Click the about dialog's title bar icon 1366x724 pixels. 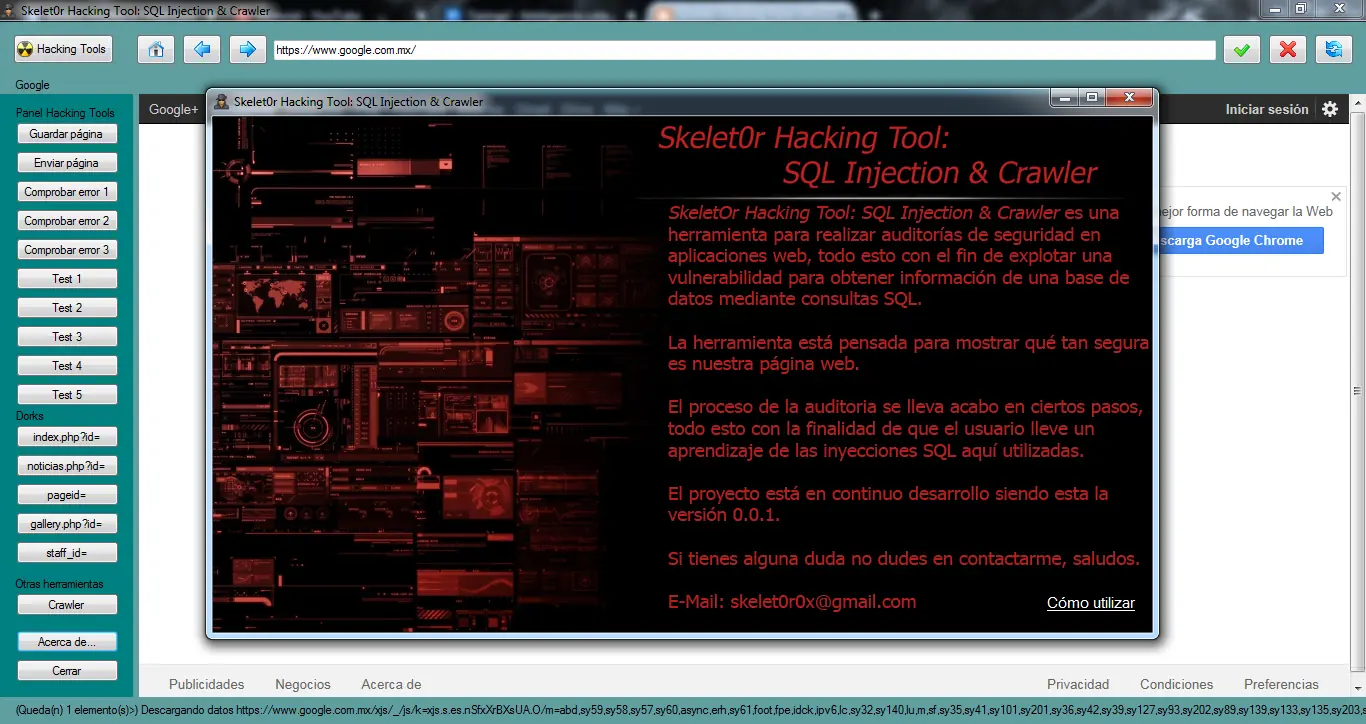pyautogui.click(x=222, y=101)
